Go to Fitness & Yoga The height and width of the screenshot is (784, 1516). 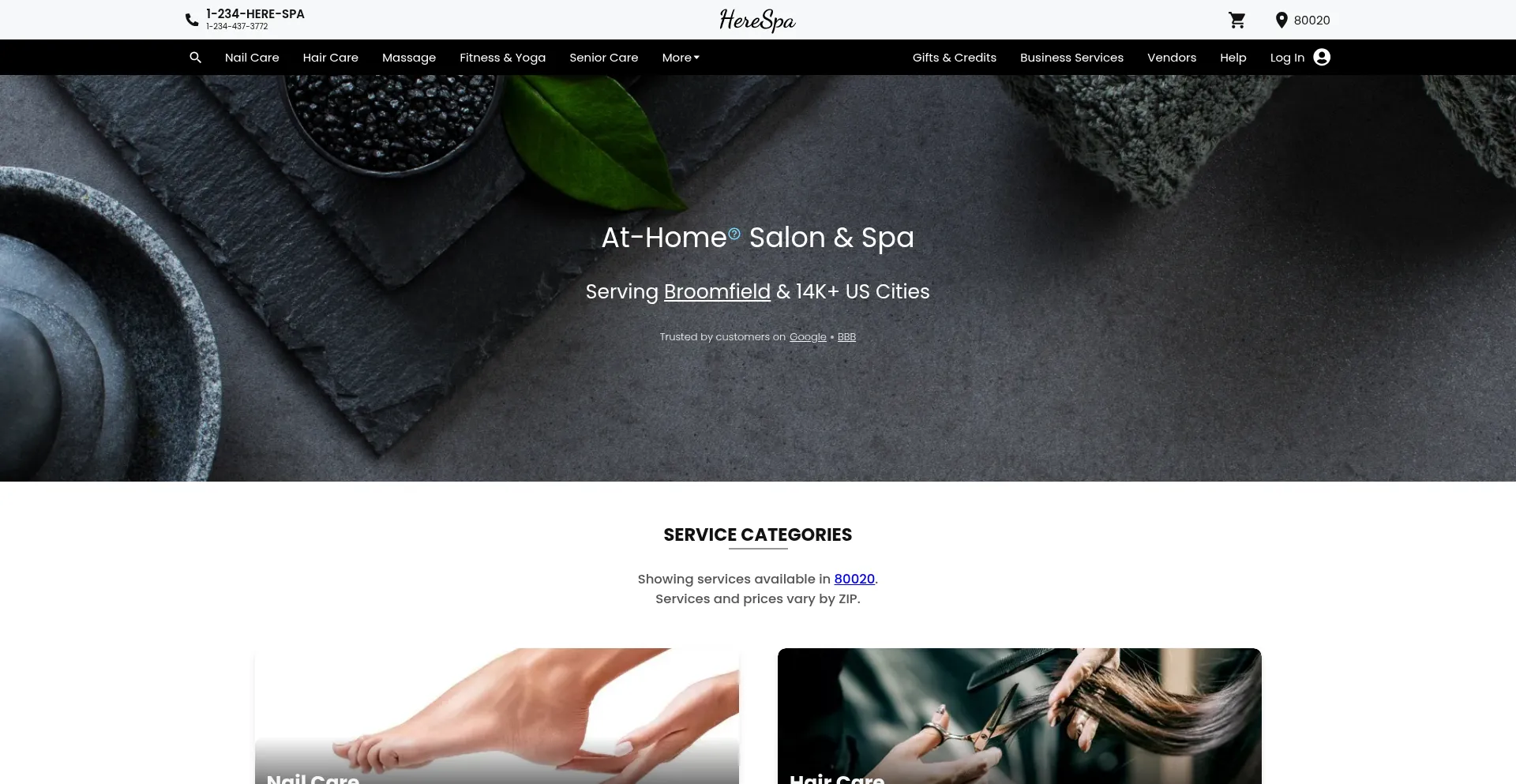[502, 58]
